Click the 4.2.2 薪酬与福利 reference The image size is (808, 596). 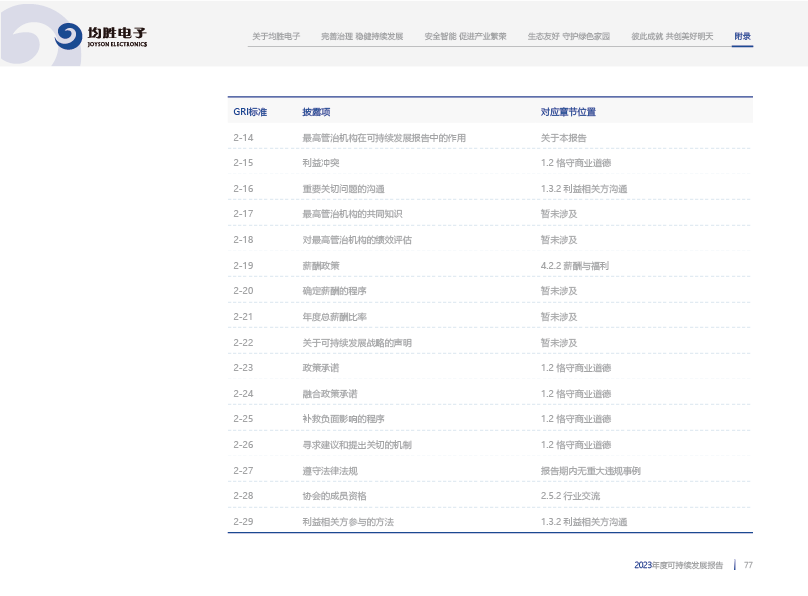pyautogui.click(x=574, y=266)
